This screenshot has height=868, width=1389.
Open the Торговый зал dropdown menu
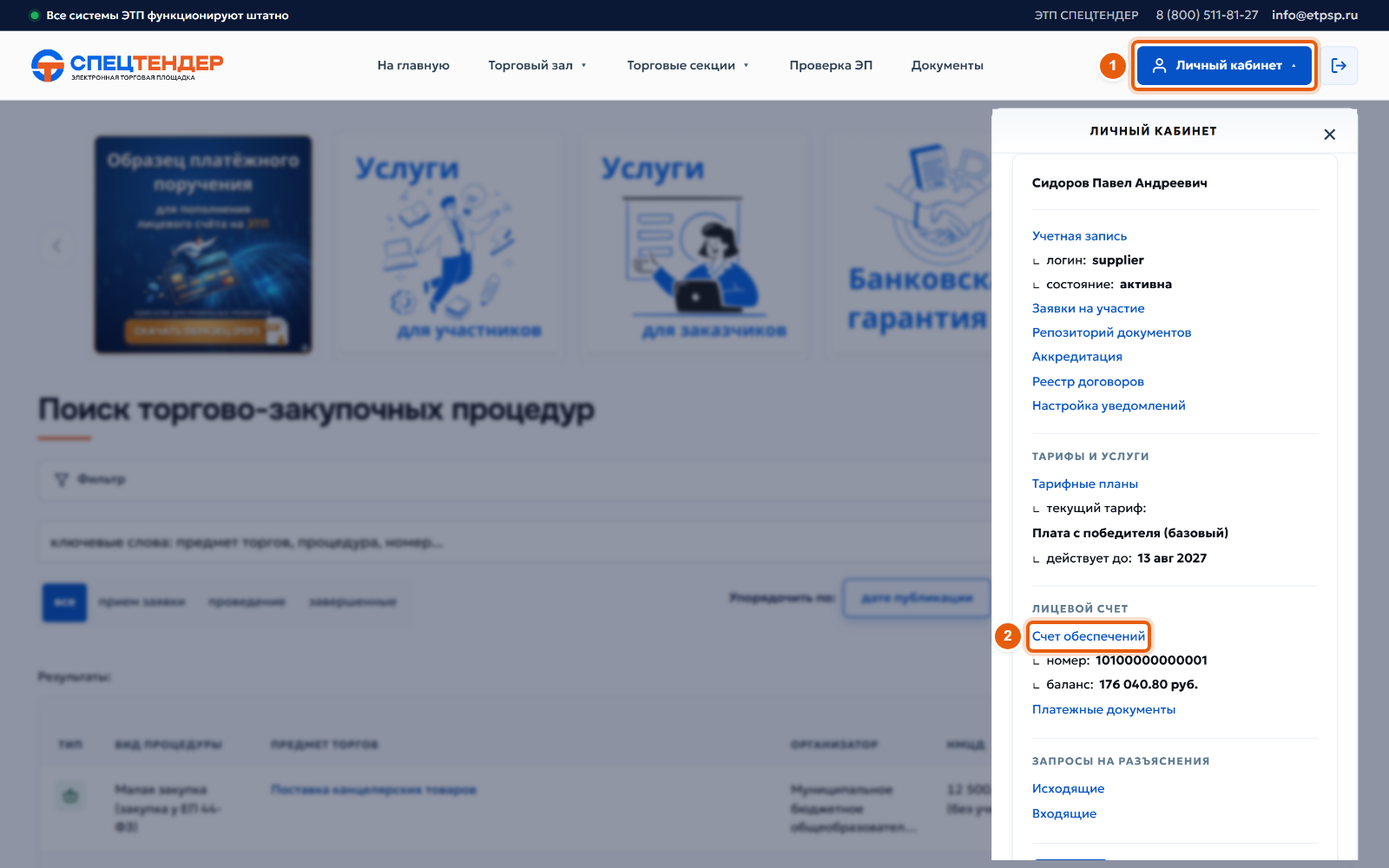pos(537,65)
